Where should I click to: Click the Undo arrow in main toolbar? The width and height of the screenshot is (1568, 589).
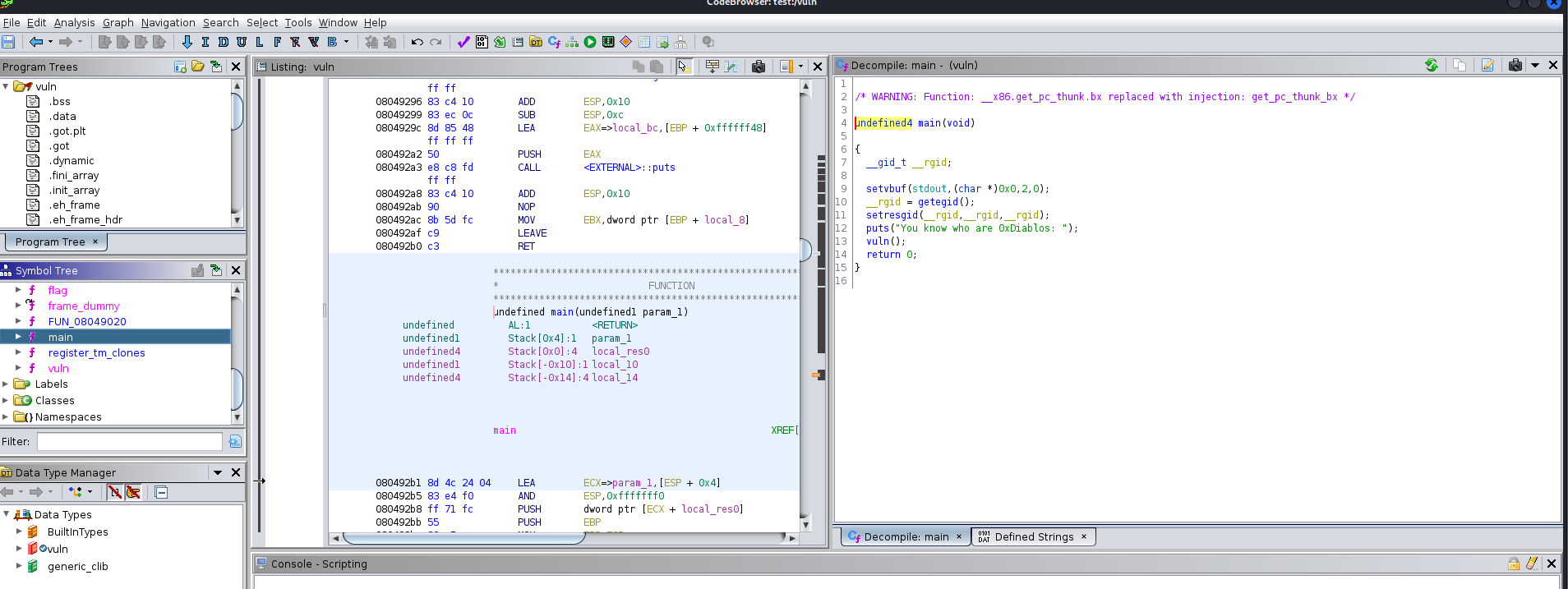[x=417, y=42]
